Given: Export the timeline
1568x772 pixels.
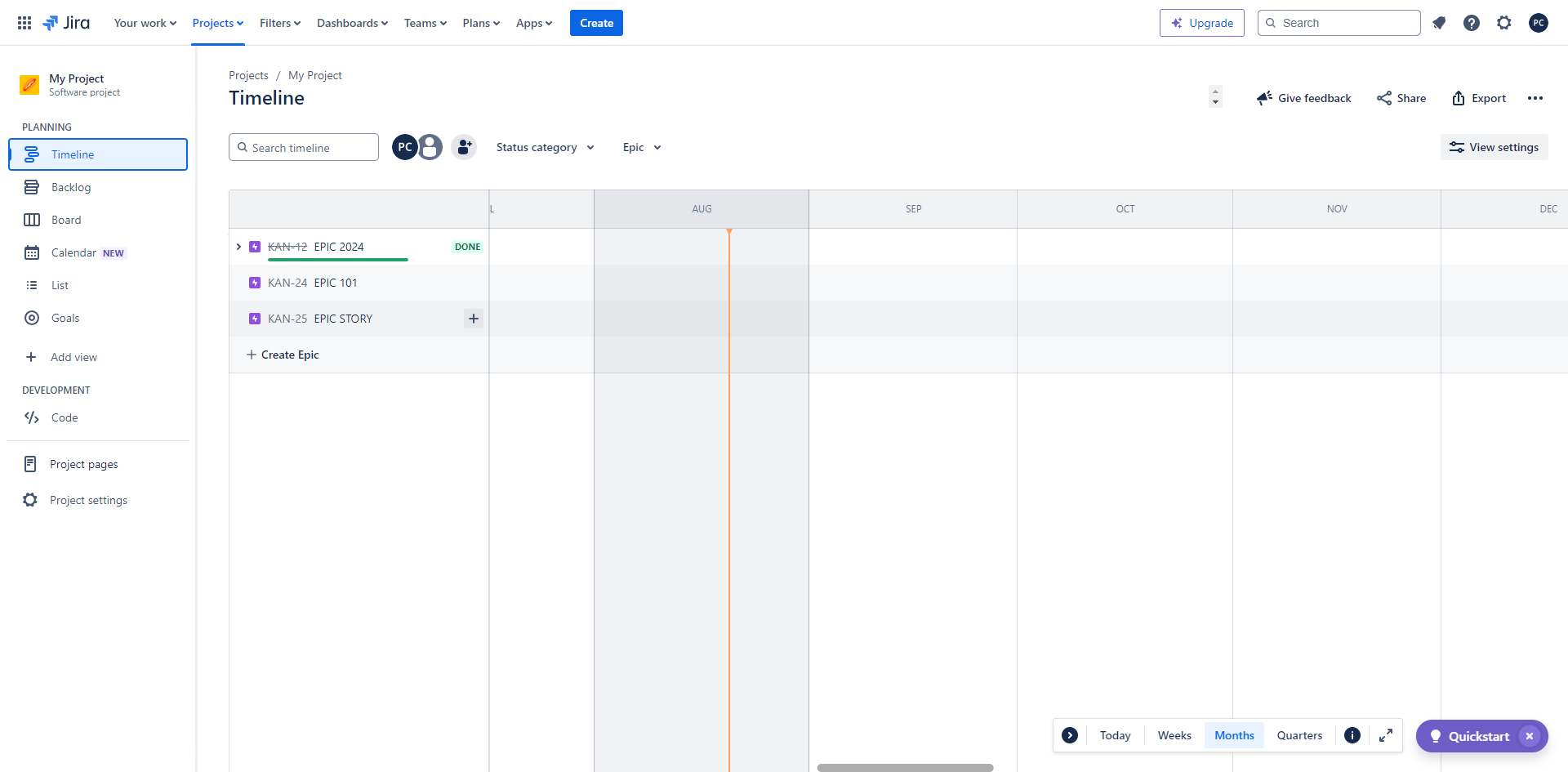Looking at the screenshot, I should pos(1479,98).
